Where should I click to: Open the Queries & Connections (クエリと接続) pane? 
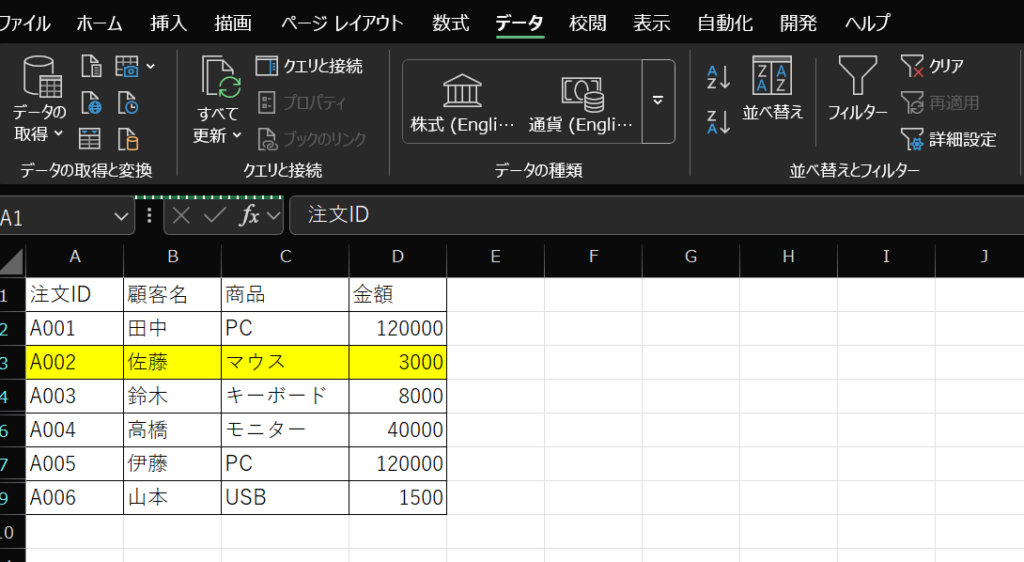(x=310, y=67)
